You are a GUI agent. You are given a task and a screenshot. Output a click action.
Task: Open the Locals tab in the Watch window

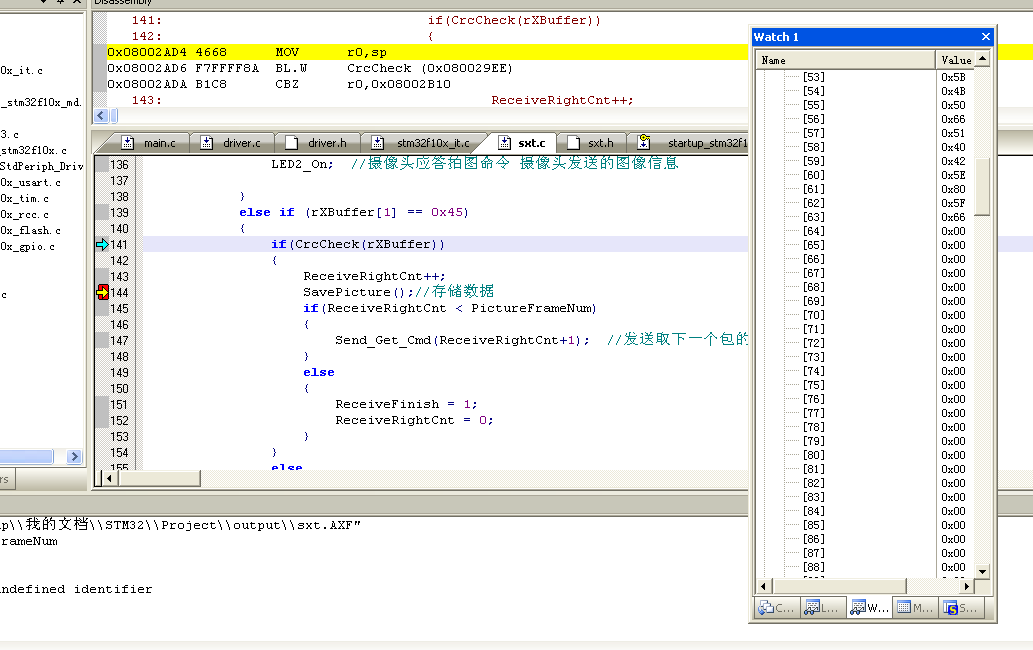[823, 608]
